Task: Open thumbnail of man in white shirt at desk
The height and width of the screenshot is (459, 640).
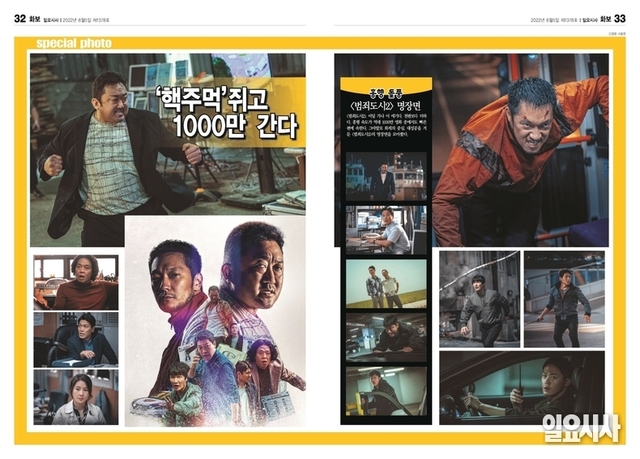Action: point(386,230)
